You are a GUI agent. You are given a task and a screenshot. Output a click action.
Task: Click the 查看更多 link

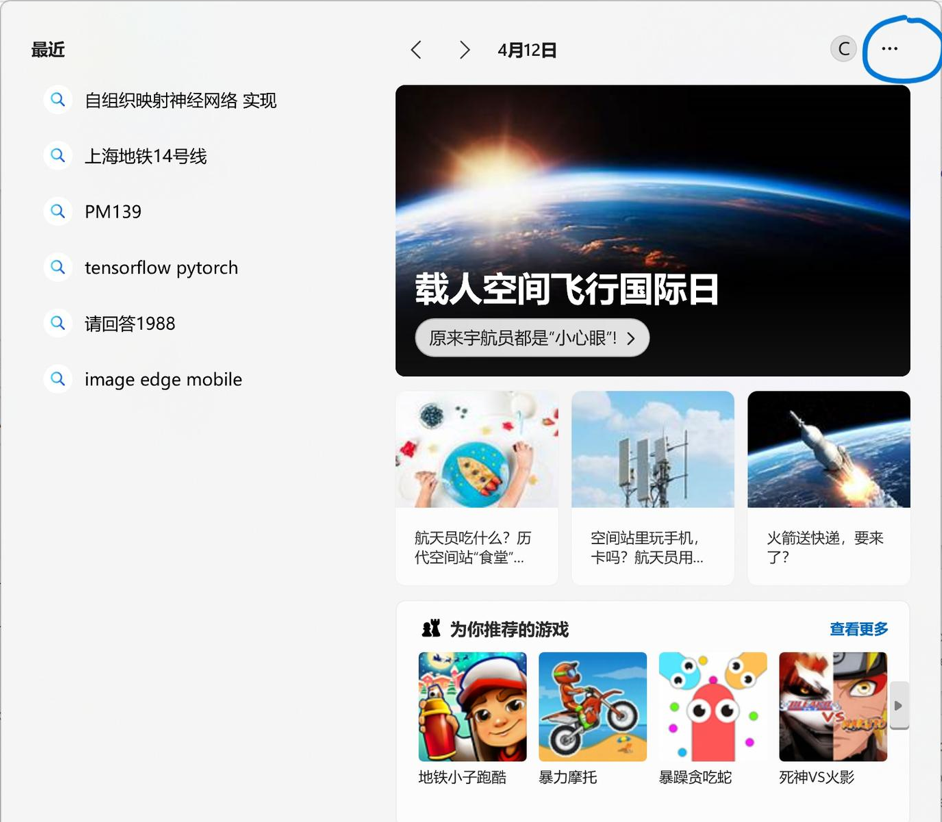(x=858, y=629)
